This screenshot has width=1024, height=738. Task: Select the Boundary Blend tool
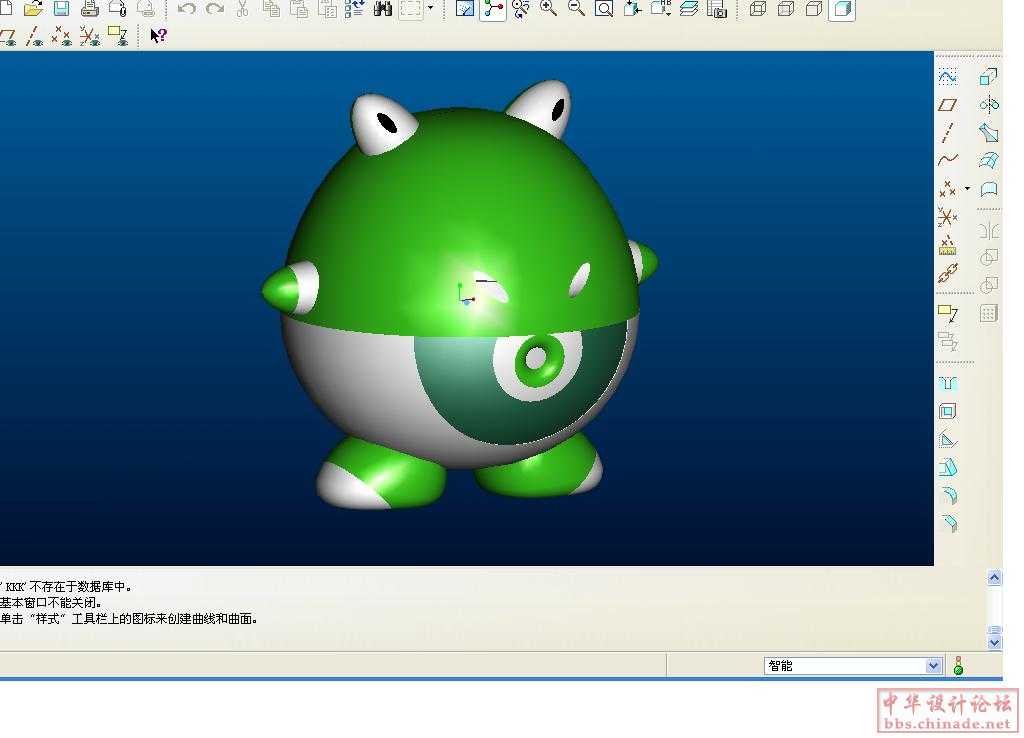click(x=989, y=160)
